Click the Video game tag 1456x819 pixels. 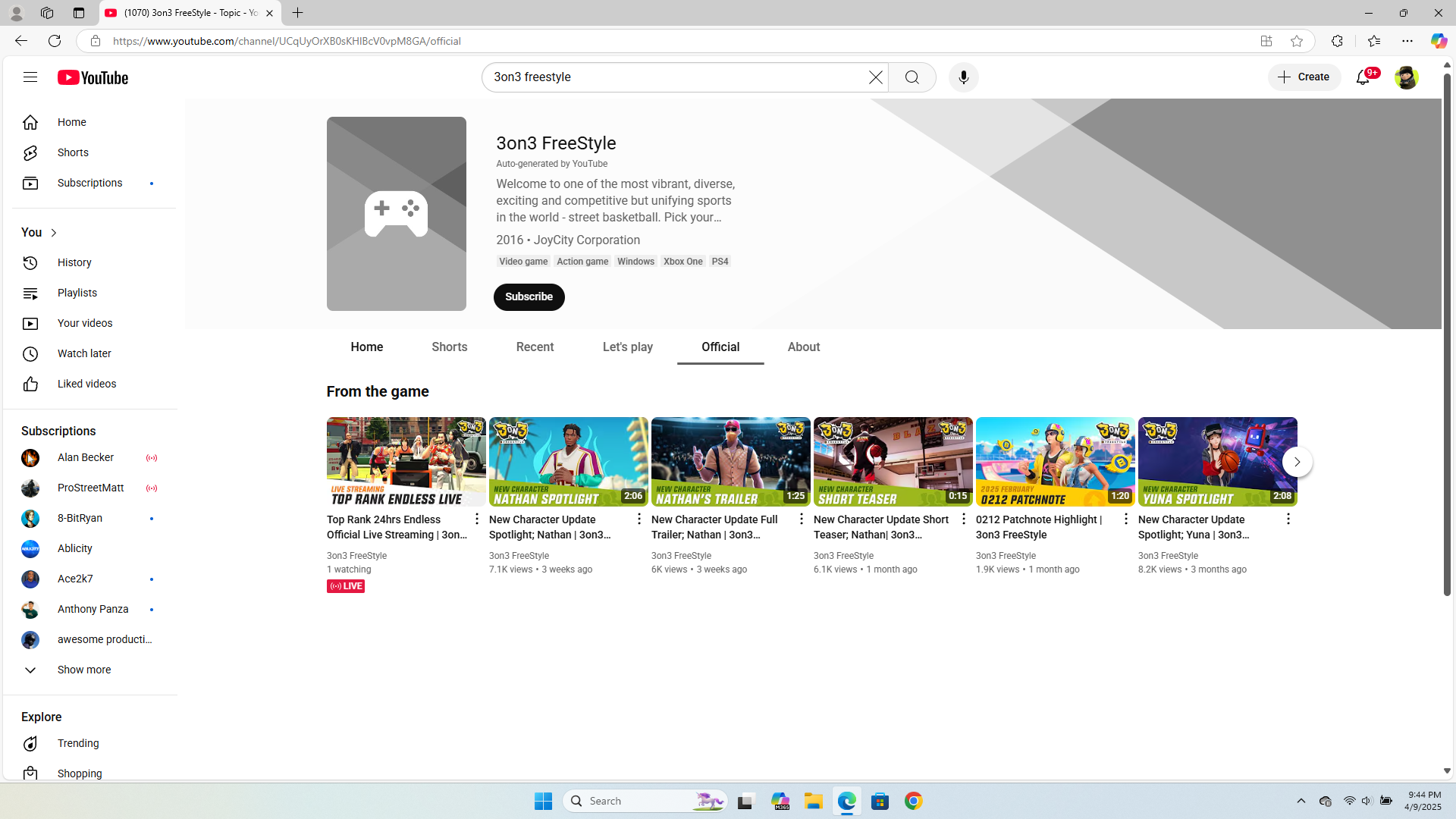[x=523, y=262]
